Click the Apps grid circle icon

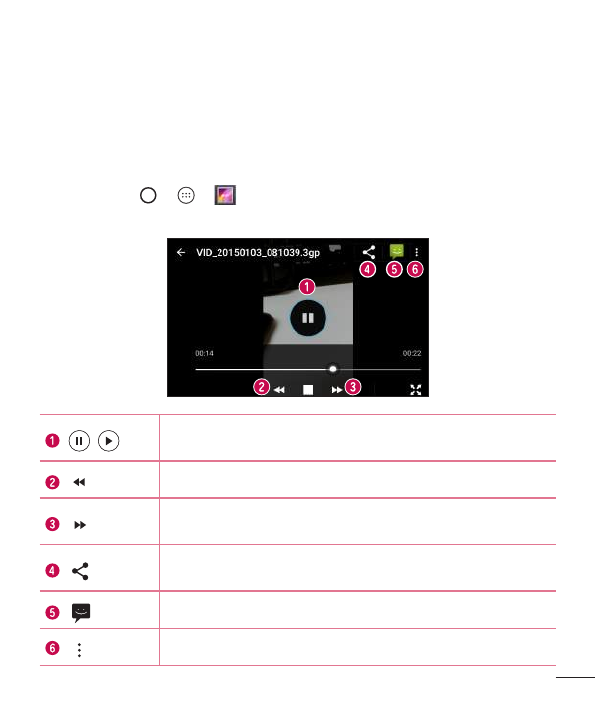click(186, 195)
